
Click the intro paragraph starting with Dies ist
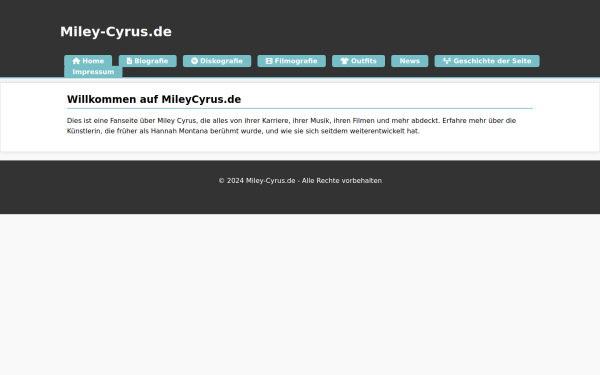(292, 126)
